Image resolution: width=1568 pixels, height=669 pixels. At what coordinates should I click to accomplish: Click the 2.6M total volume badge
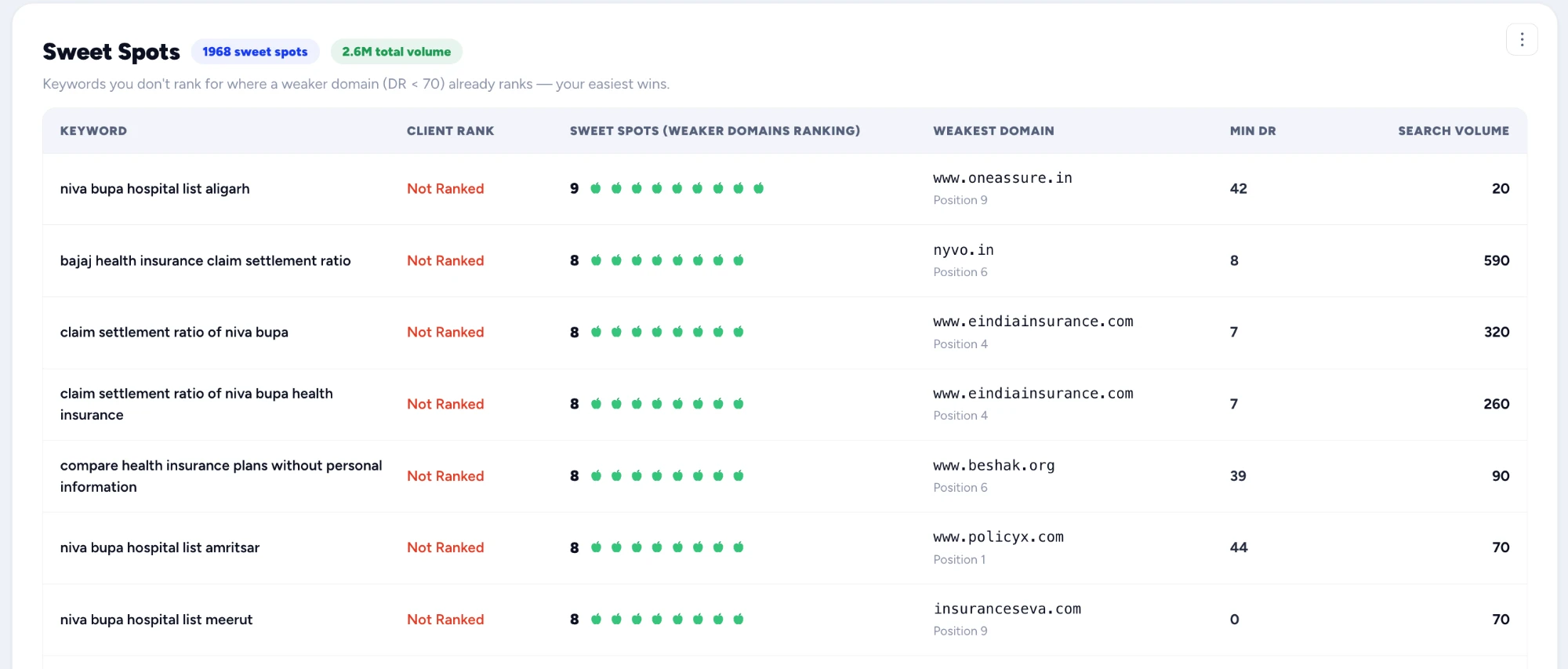coord(396,52)
